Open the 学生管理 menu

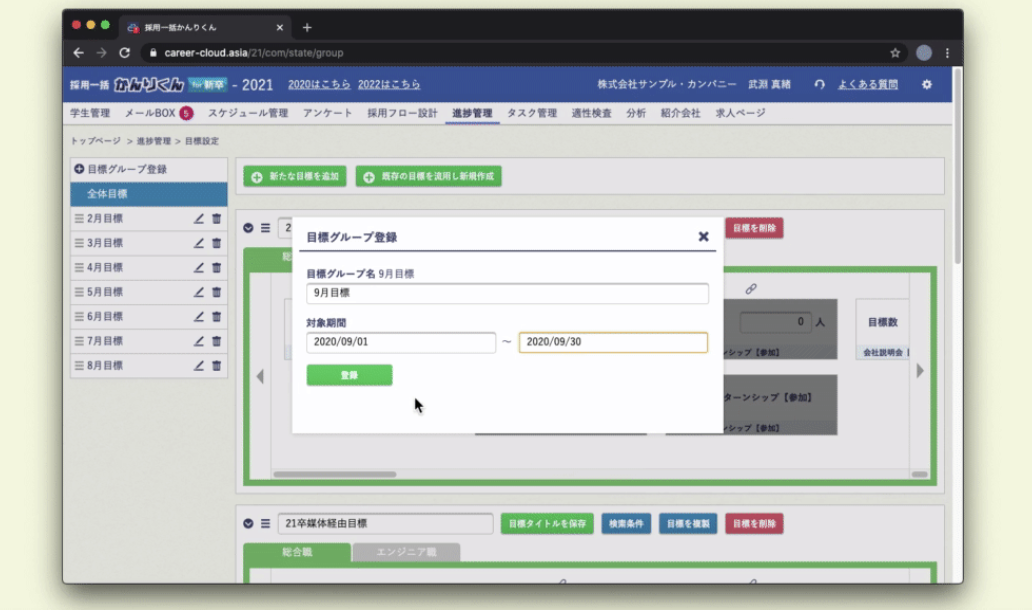point(90,113)
